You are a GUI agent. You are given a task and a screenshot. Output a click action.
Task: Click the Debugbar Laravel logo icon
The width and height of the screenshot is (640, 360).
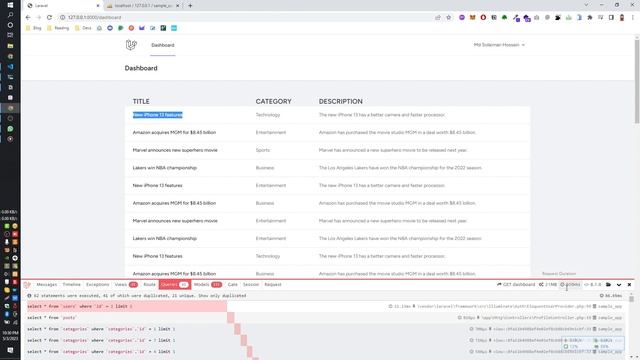27,284
